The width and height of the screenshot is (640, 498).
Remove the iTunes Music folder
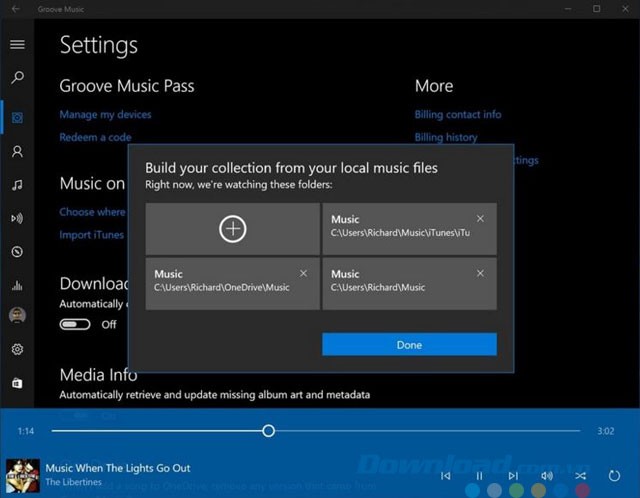(x=480, y=218)
